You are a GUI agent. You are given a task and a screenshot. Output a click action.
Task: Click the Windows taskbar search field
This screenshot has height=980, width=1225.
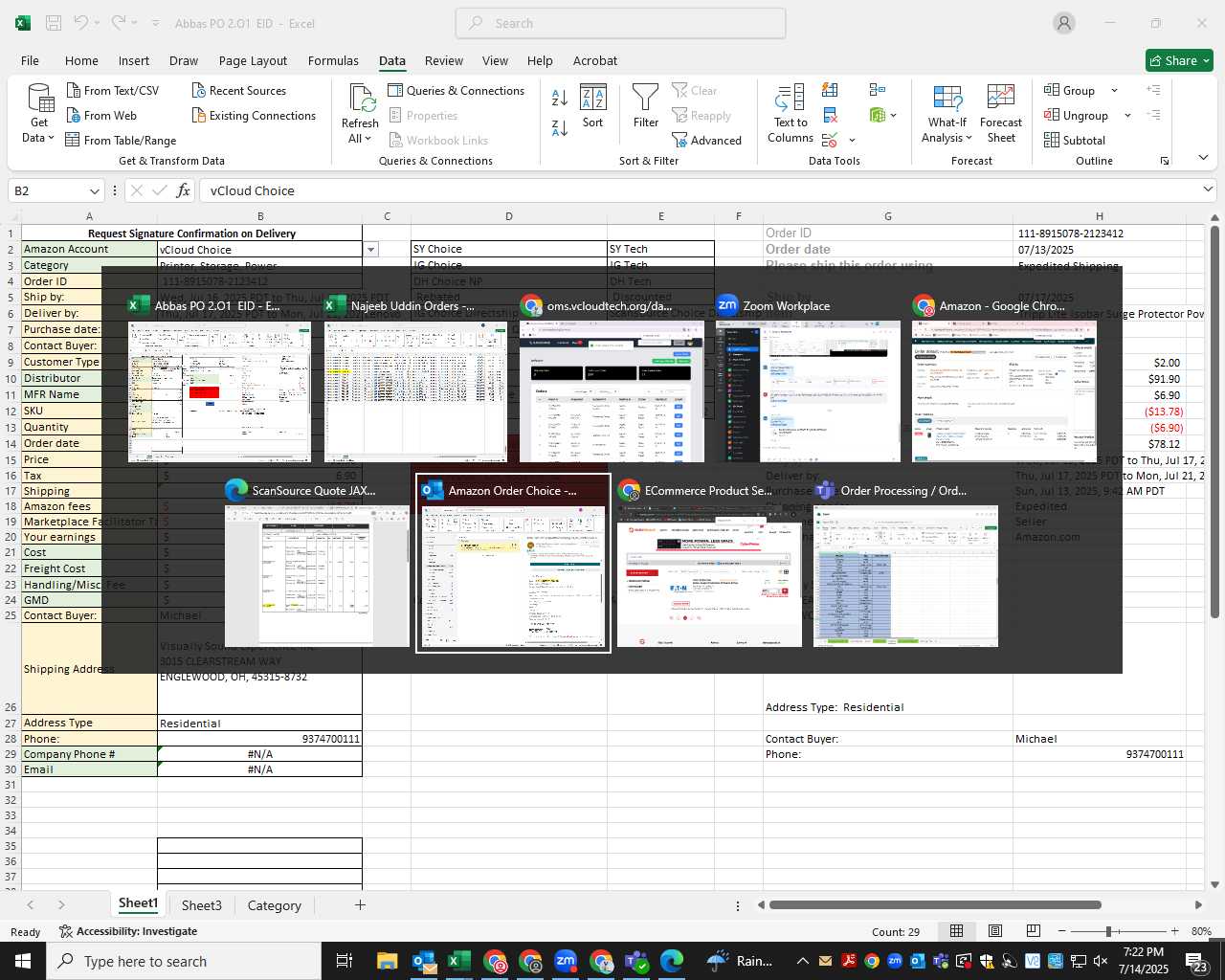click(184, 961)
